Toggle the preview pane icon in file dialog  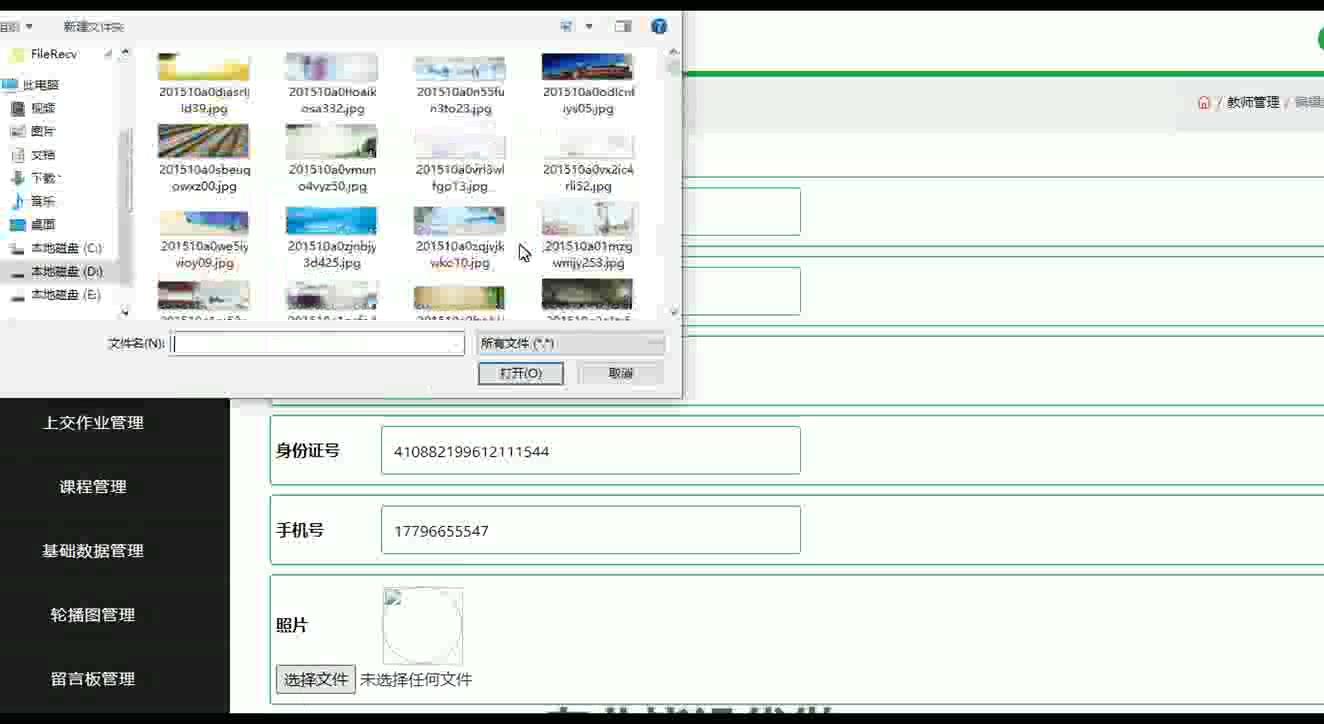[623, 26]
